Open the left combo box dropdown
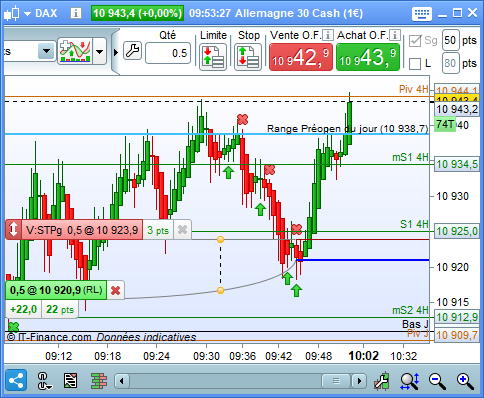 [46, 51]
